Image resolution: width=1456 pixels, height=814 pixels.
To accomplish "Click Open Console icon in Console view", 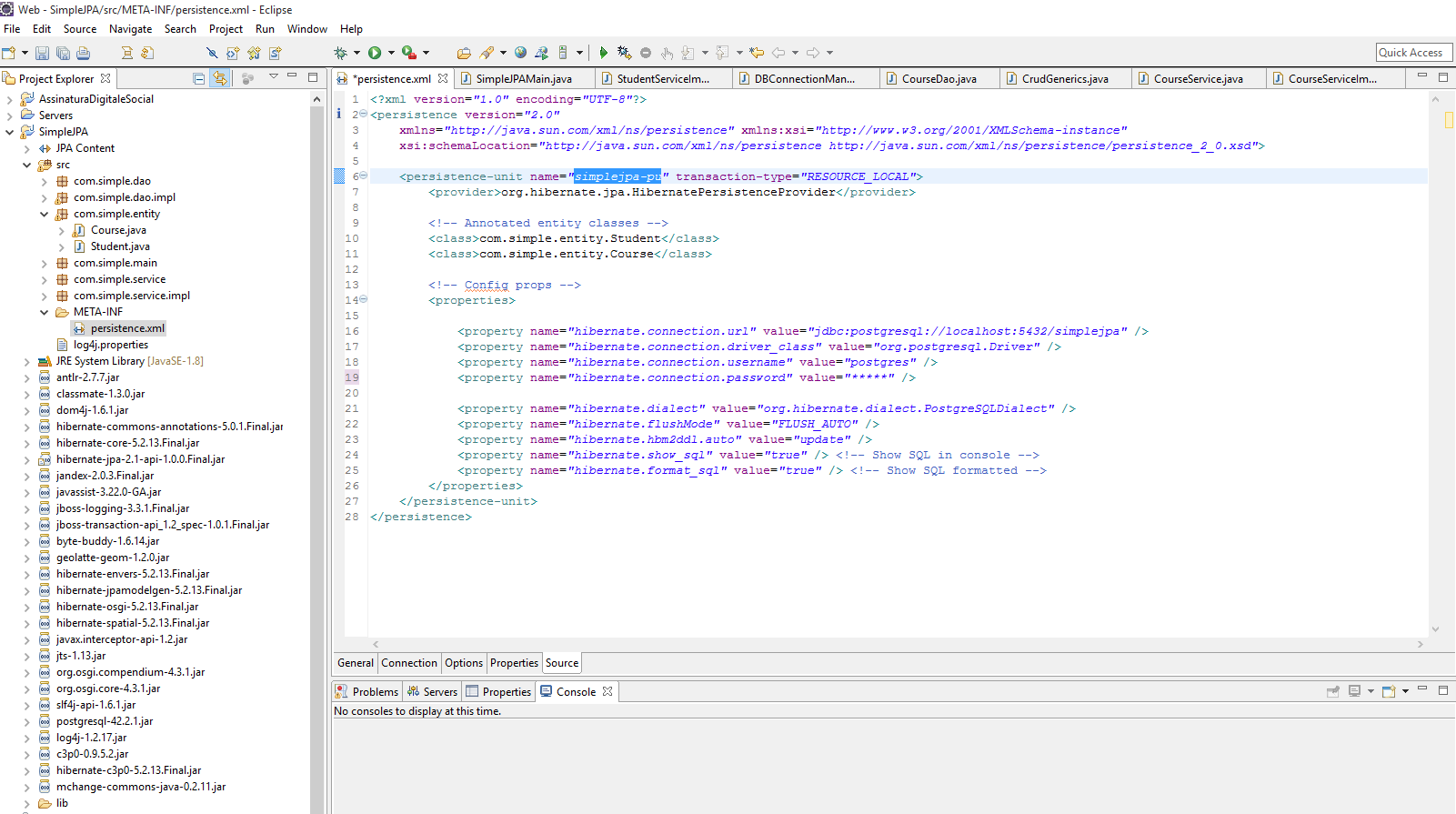I will click(x=1388, y=692).
